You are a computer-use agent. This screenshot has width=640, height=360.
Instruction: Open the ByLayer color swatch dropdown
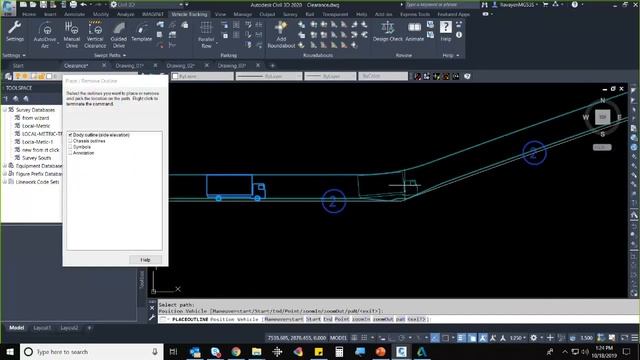pyautogui.click(x=202, y=76)
